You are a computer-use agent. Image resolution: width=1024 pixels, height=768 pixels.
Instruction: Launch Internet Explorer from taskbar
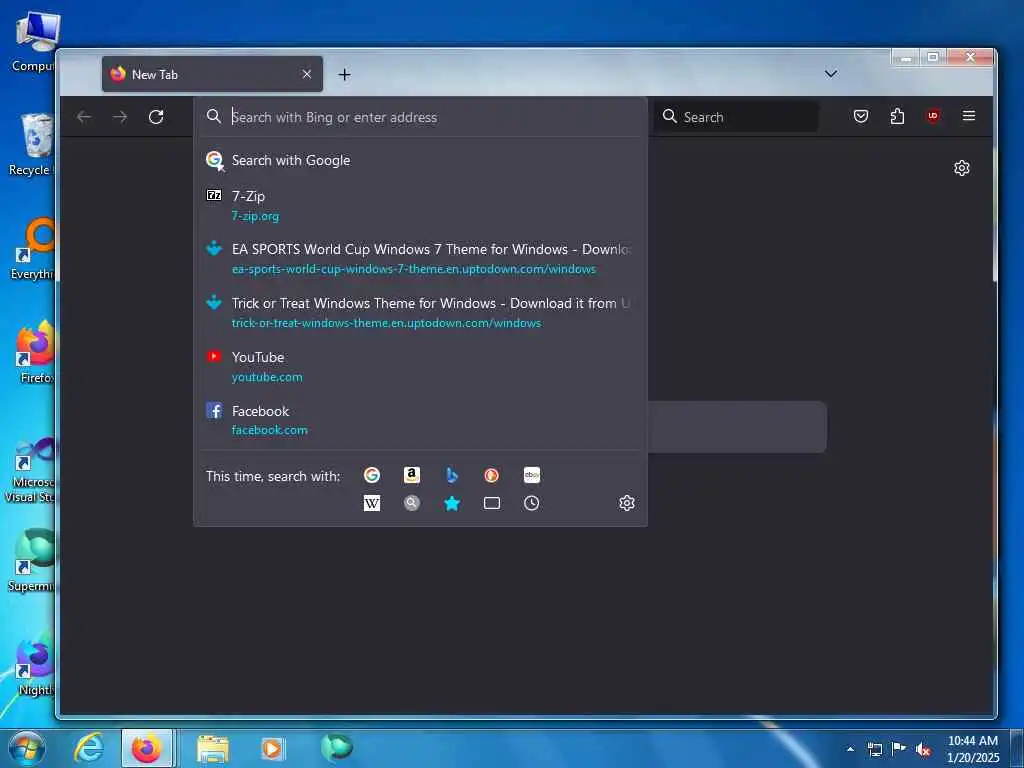88,748
